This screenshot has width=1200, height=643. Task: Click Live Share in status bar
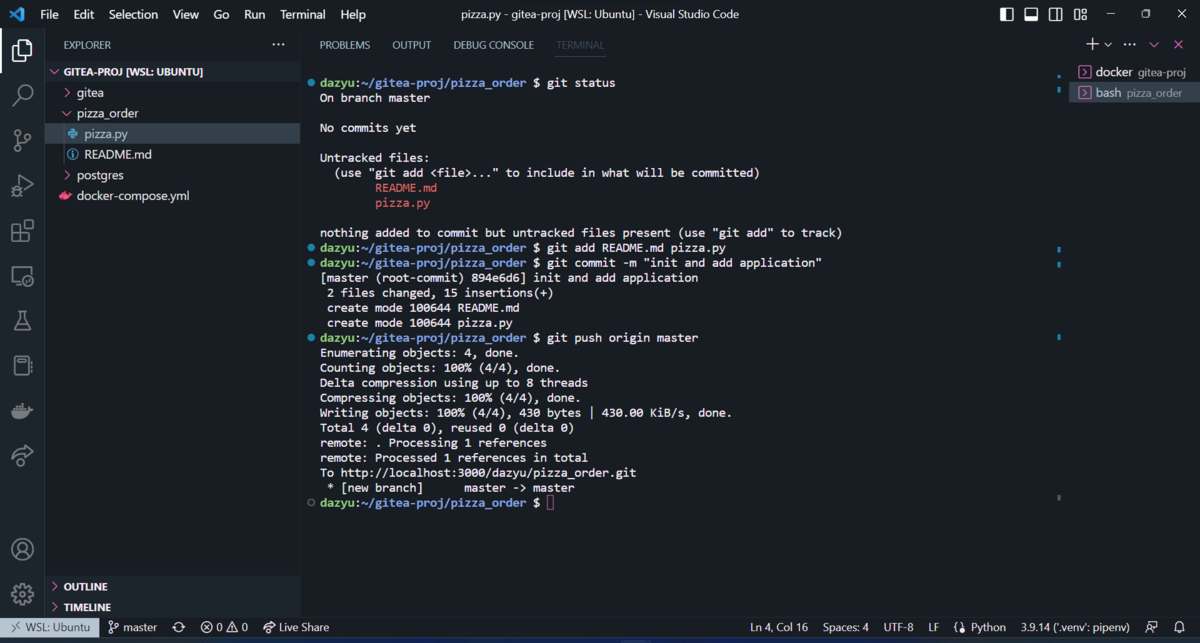pyautogui.click(x=296, y=627)
